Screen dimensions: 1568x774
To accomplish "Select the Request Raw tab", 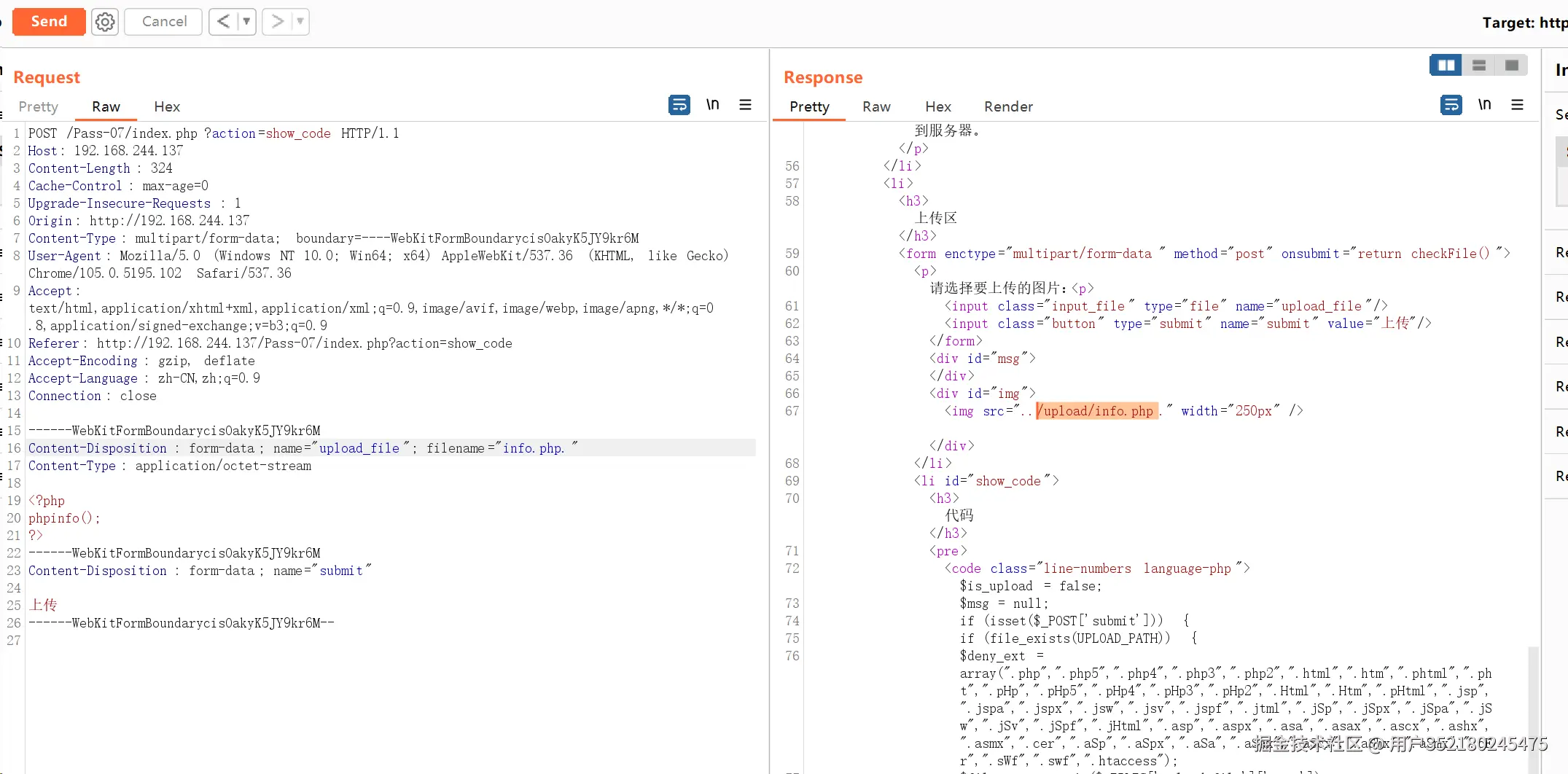I will 106,106.
